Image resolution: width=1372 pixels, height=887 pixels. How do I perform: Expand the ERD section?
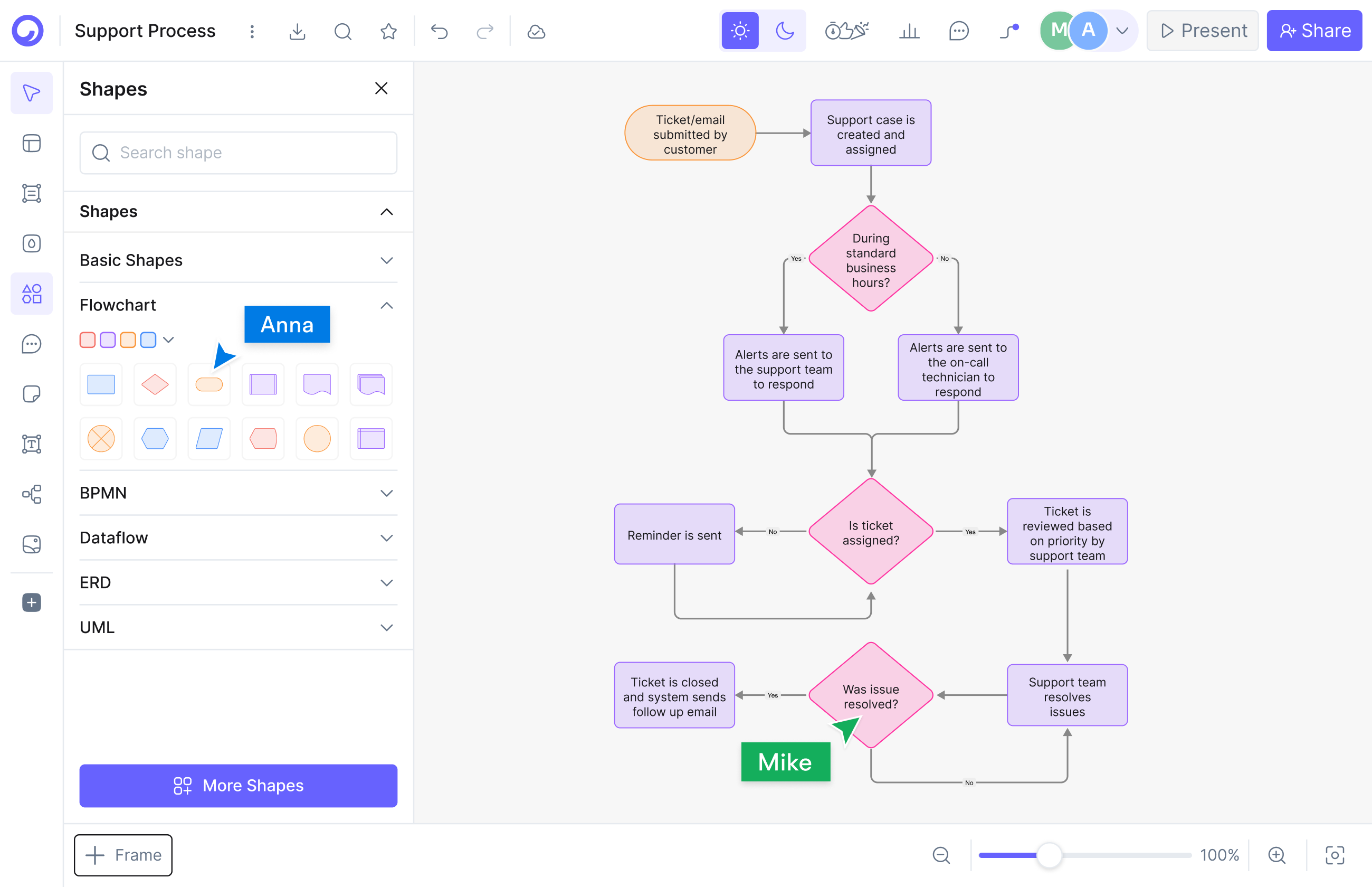pos(387,583)
